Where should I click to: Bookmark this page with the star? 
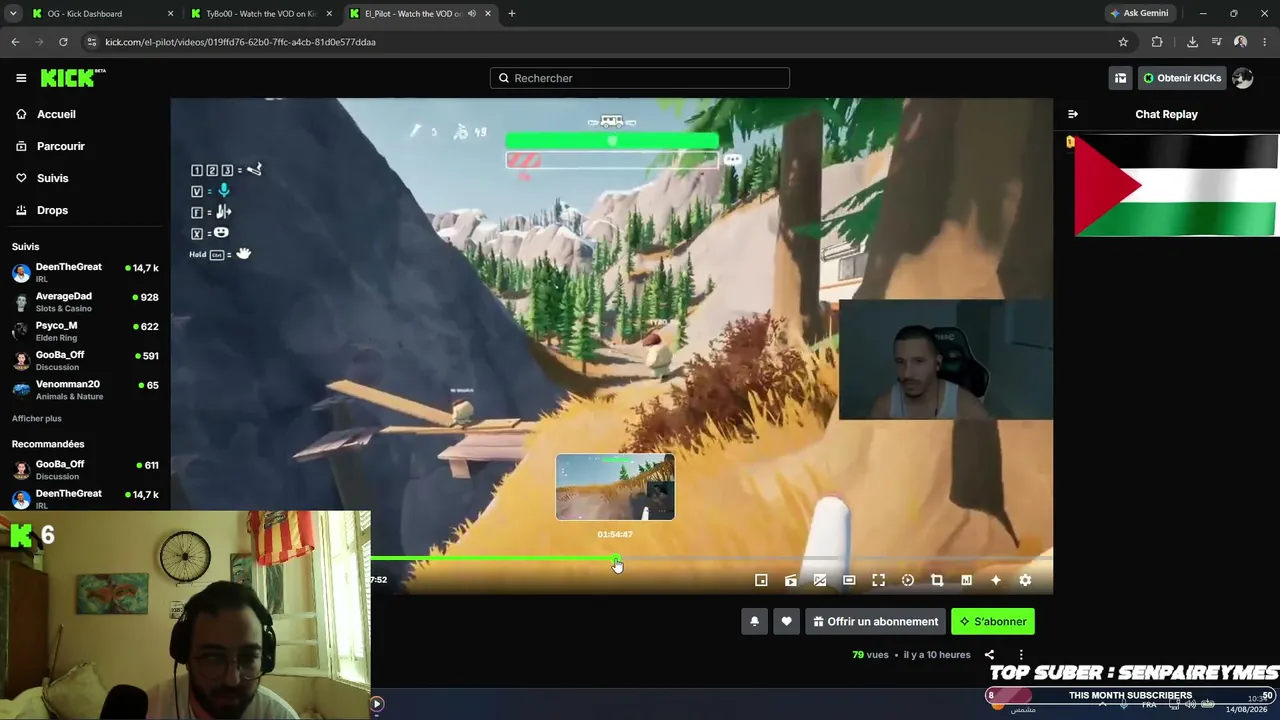1123,42
